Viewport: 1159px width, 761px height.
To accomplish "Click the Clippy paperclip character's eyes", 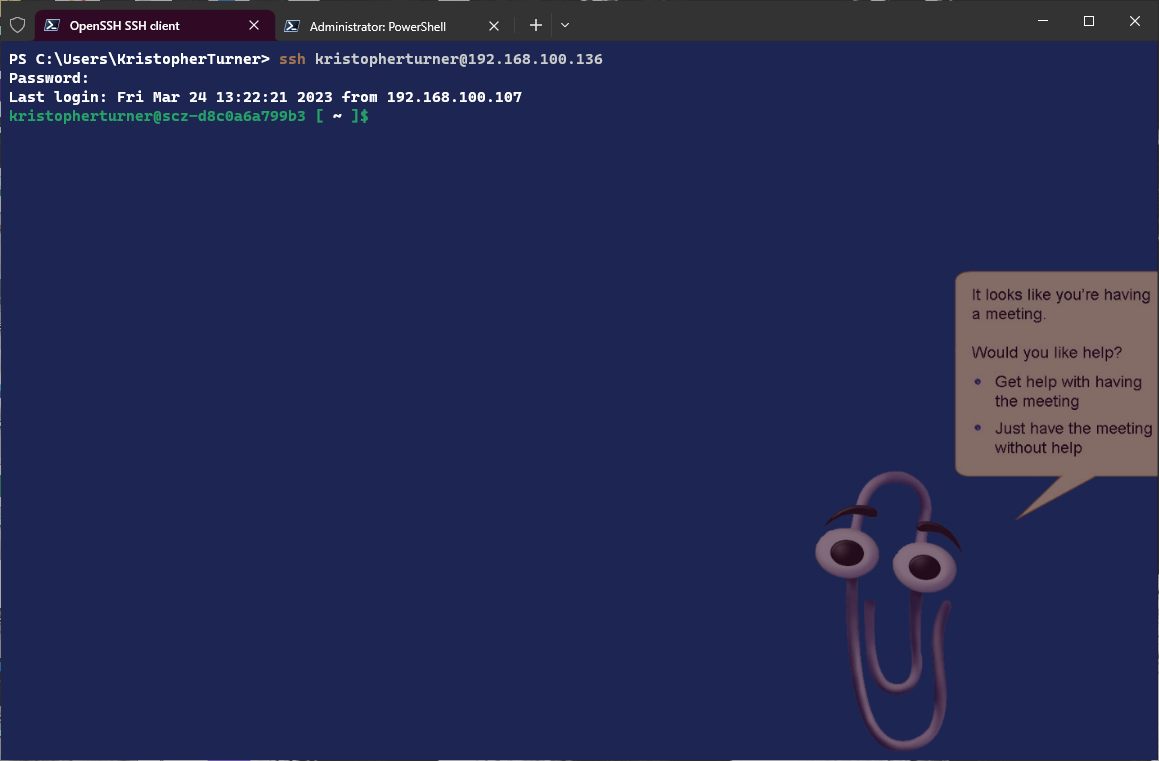I will click(x=885, y=559).
